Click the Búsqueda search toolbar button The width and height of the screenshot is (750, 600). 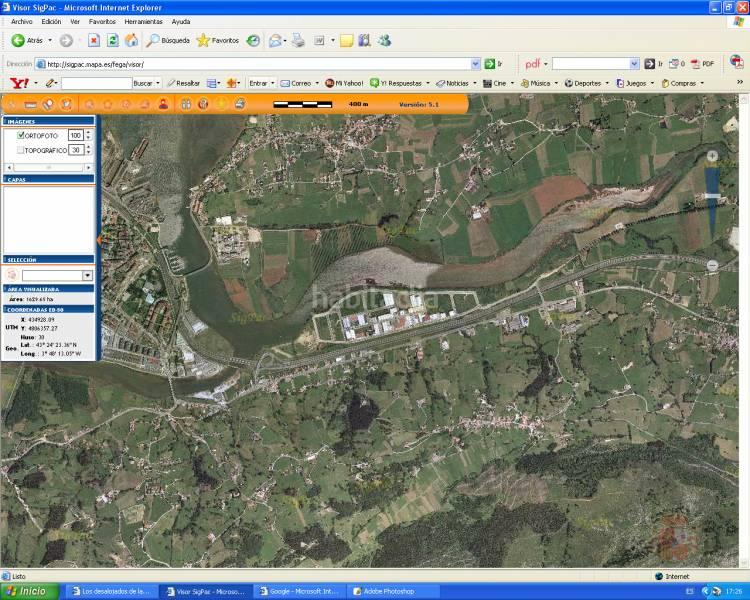pyautogui.click(x=168, y=40)
